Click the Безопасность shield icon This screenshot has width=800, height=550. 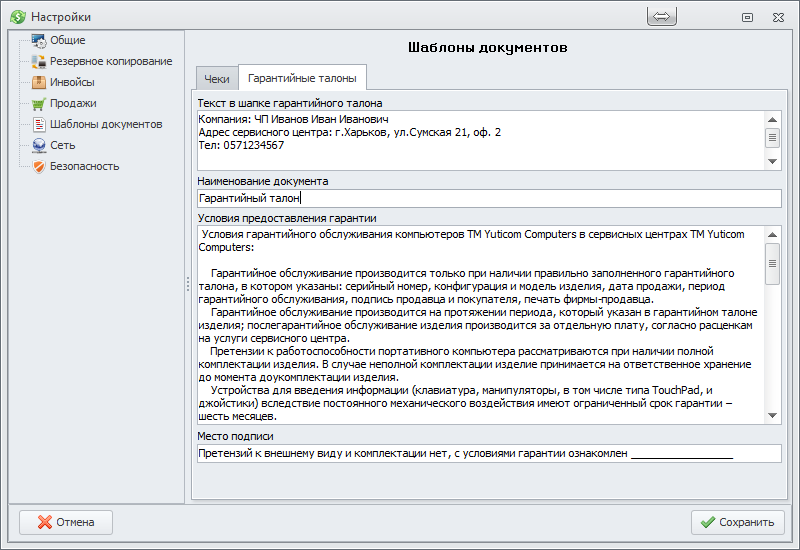39,167
